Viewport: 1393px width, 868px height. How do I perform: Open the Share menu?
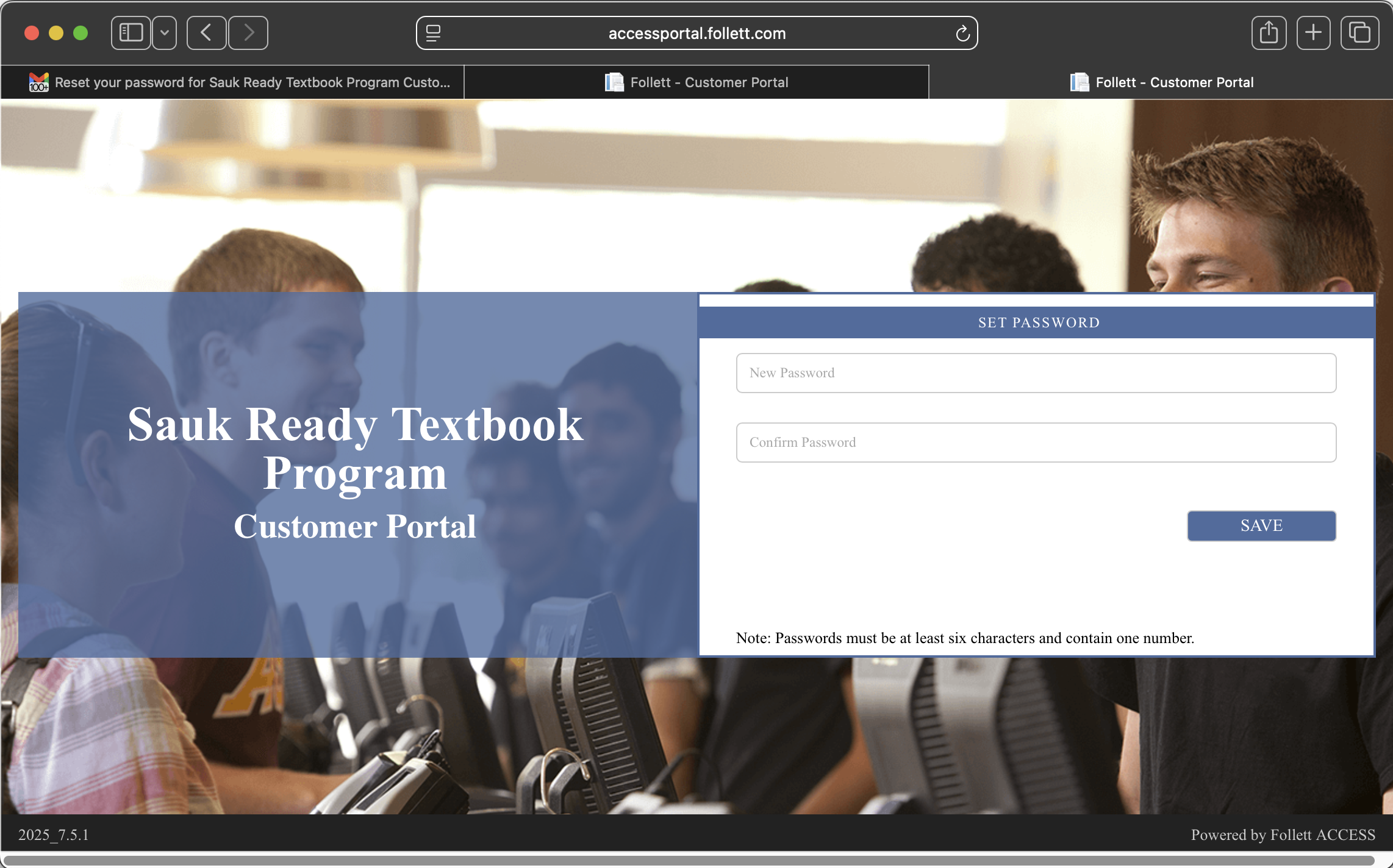tap(1269, 33)
